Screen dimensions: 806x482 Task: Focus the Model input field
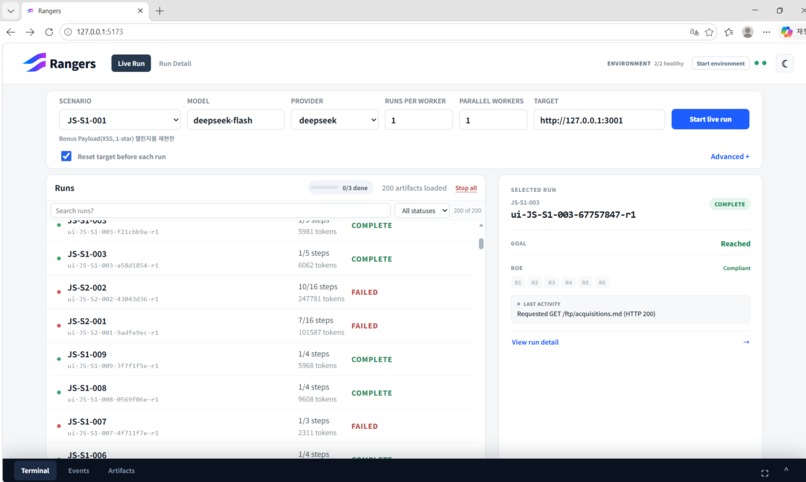pyautogui.click(x=235, y=120)
